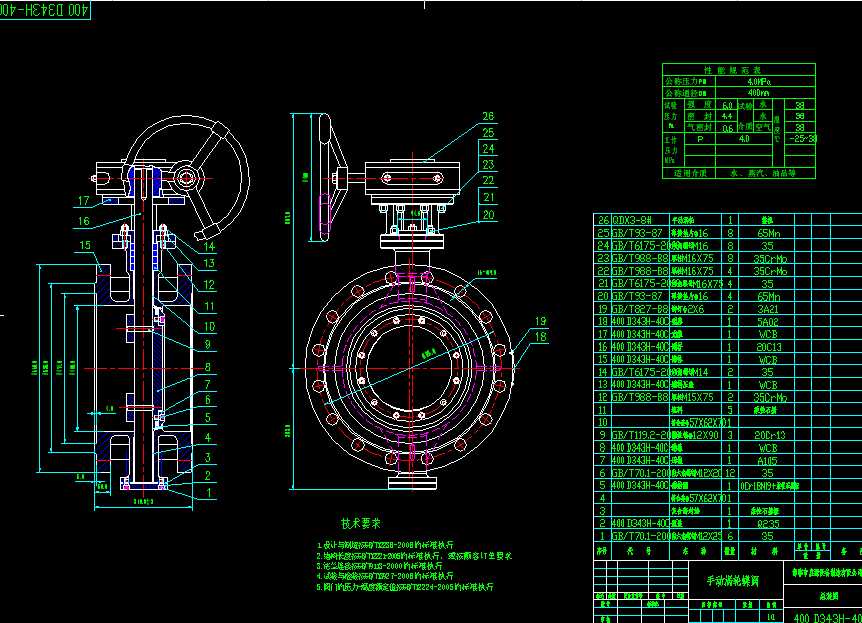This screenshot has width=862, height=623.
Task: Select the handwheel in the section view
Action: pos(187,178)
